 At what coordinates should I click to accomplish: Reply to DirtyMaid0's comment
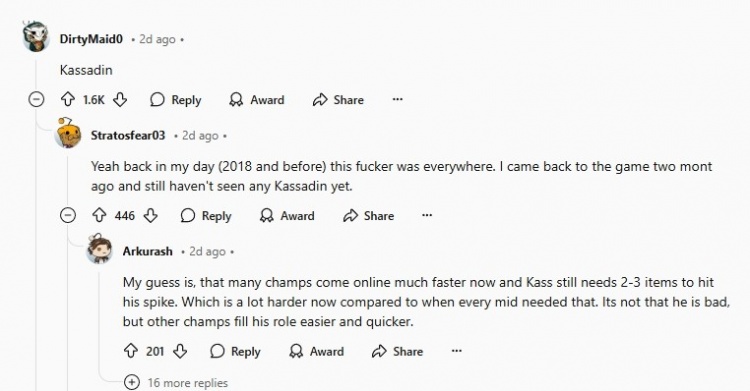(176, 100)
